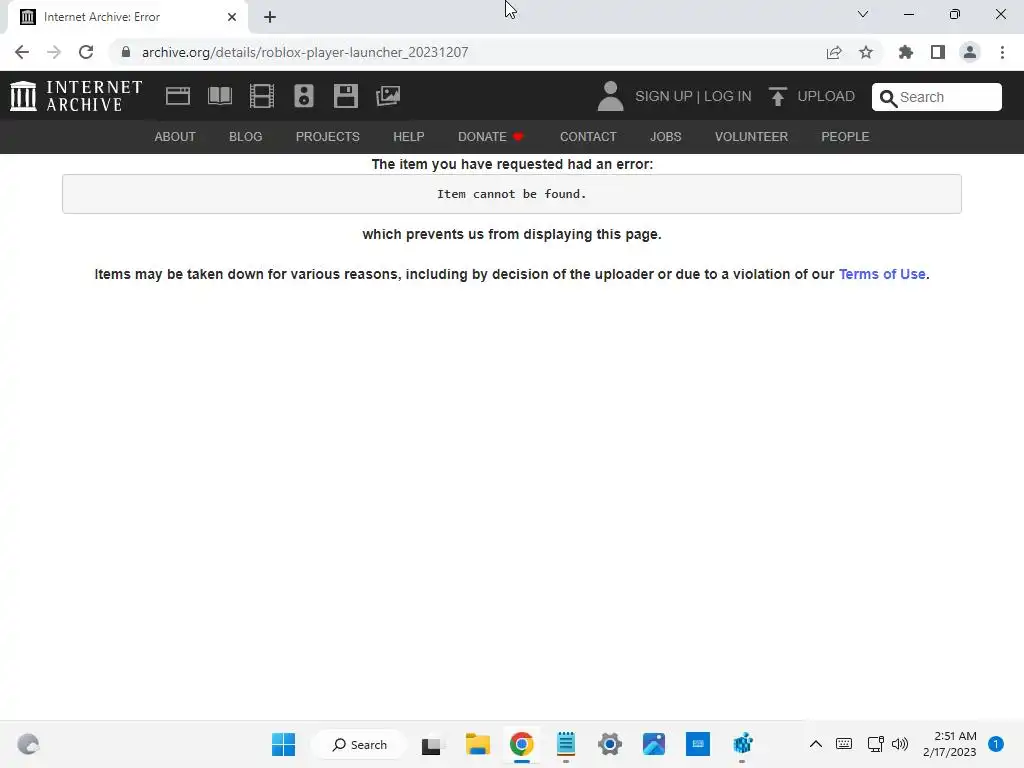The width and height of the screenshot is (1024, 768).
Task: Open the Images icon
Action: coord(388,96)
